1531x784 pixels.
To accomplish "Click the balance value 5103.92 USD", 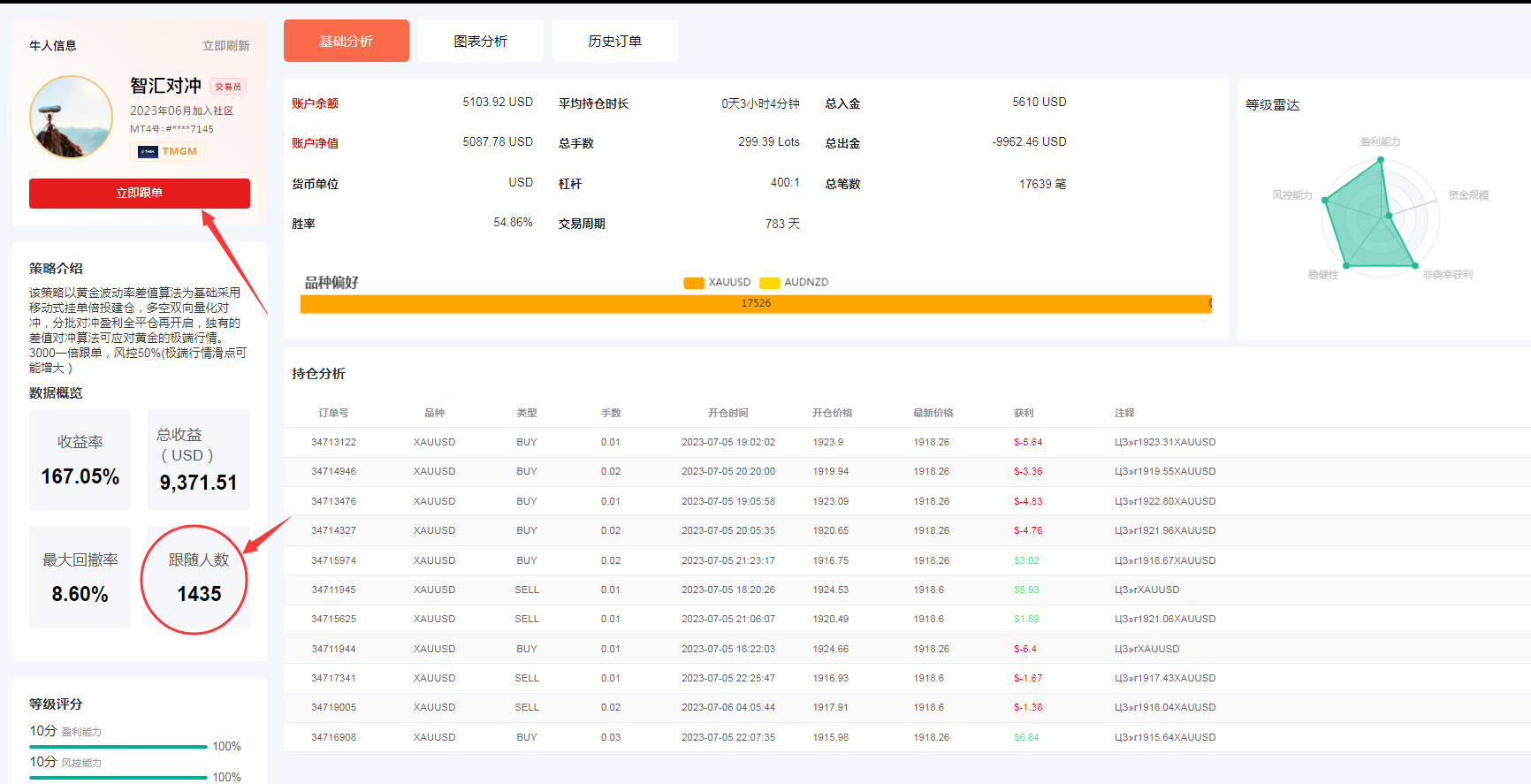I will click(x=498, y=102).
